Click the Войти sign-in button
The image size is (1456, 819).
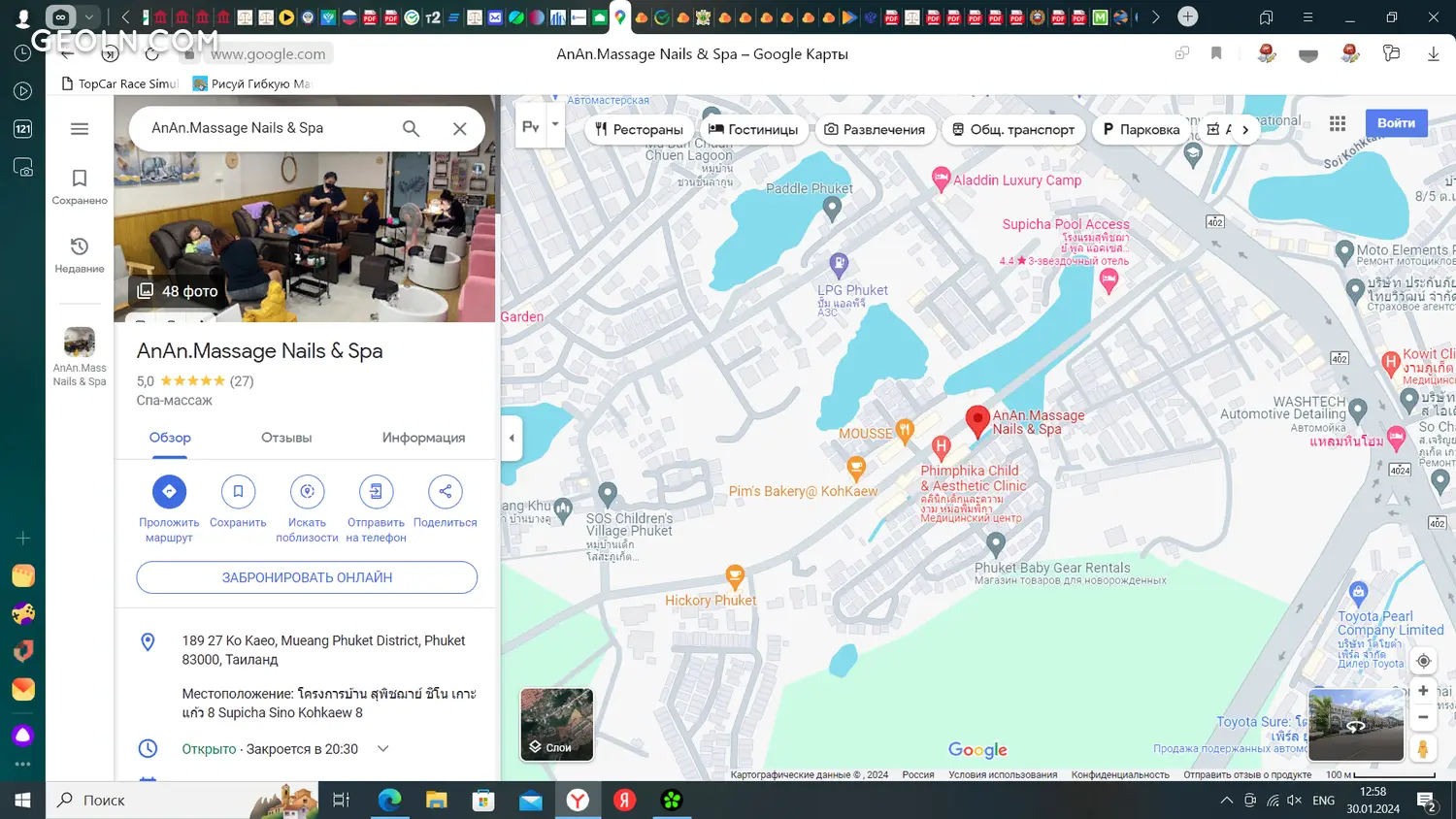(1396, 123)
